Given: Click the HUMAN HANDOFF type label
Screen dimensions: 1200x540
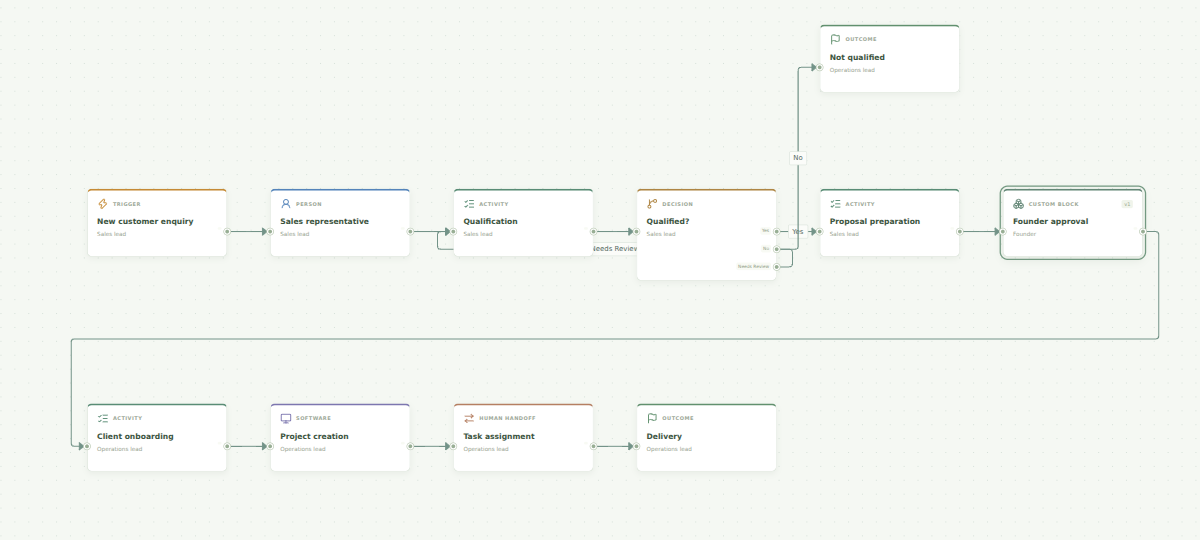Looking at the screenshot, I should [507, 419].
